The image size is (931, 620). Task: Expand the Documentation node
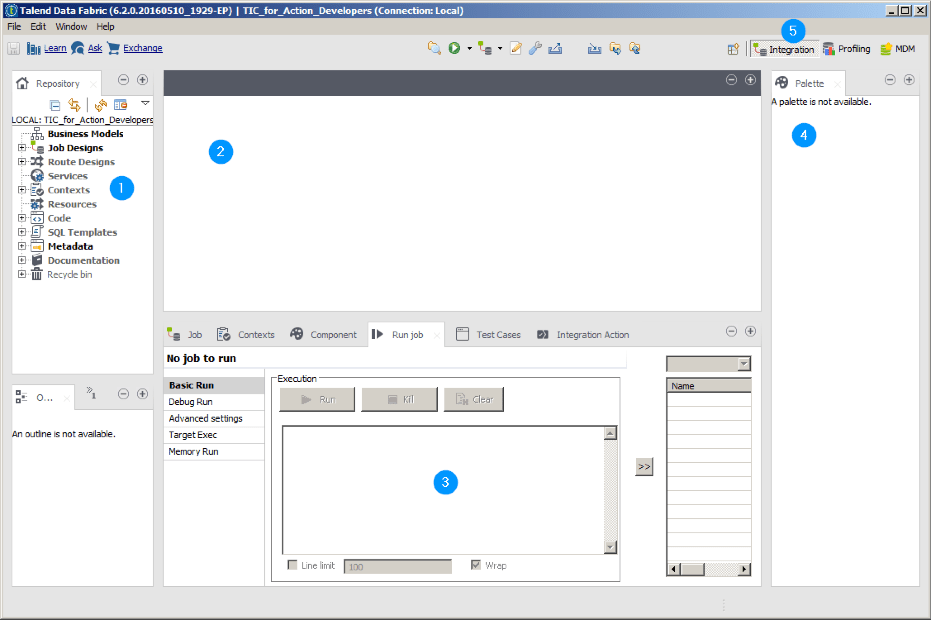pyautogui.click(x=22, y=260)
